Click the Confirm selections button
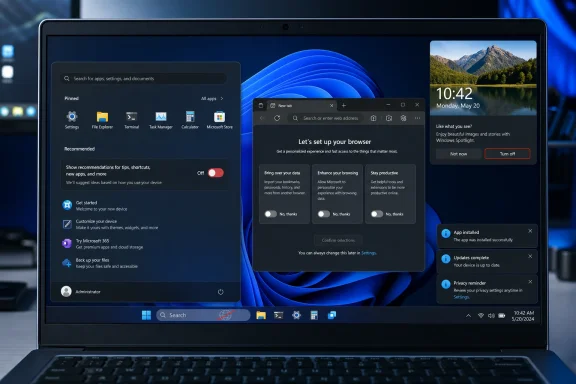 338,240
